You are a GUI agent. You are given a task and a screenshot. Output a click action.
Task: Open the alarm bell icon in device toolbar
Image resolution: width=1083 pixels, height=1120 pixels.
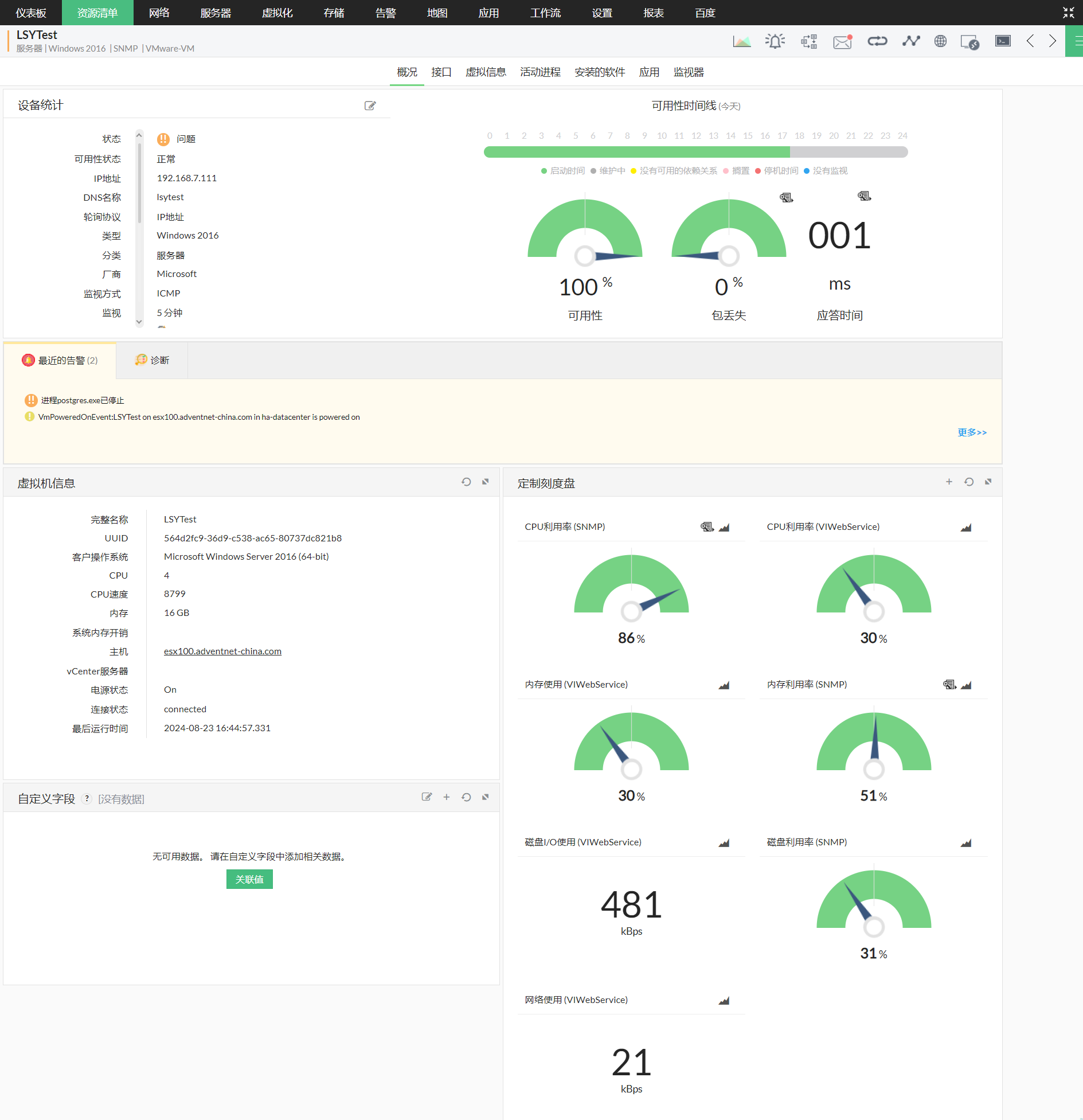tap(775, 41)
